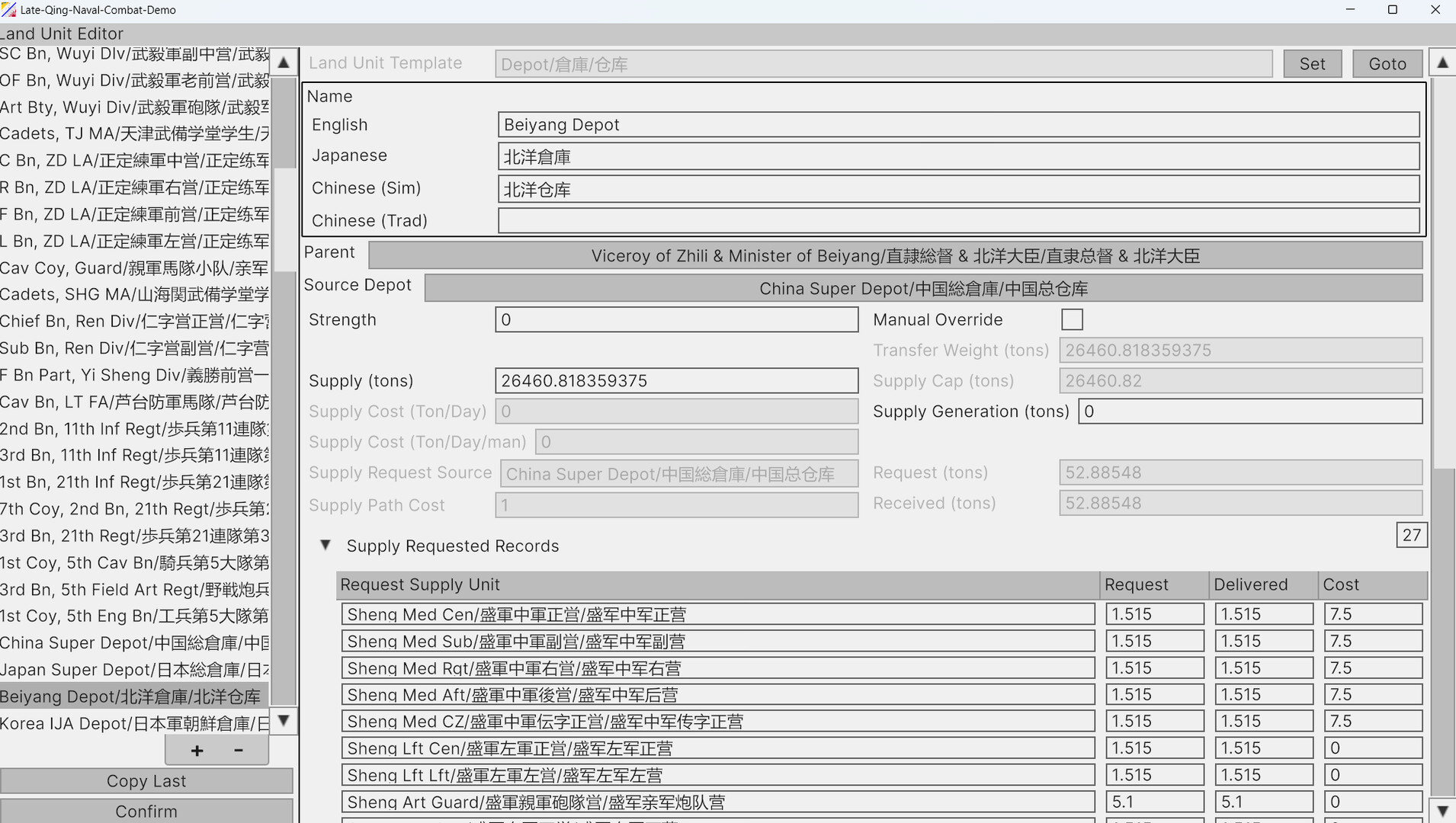Click the English name field showing Beiyang Depot

coord(957,124)
